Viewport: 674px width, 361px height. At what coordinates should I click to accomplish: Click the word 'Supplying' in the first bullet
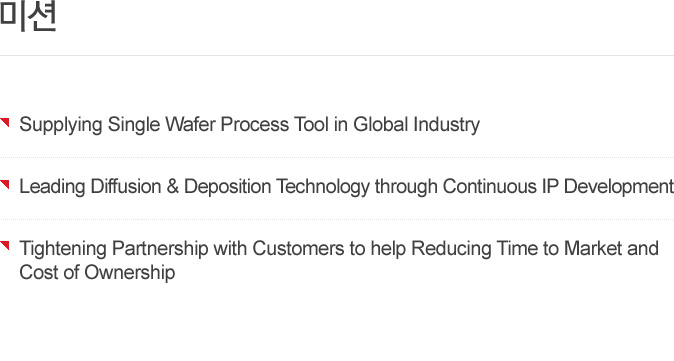(x=61, y=125)
